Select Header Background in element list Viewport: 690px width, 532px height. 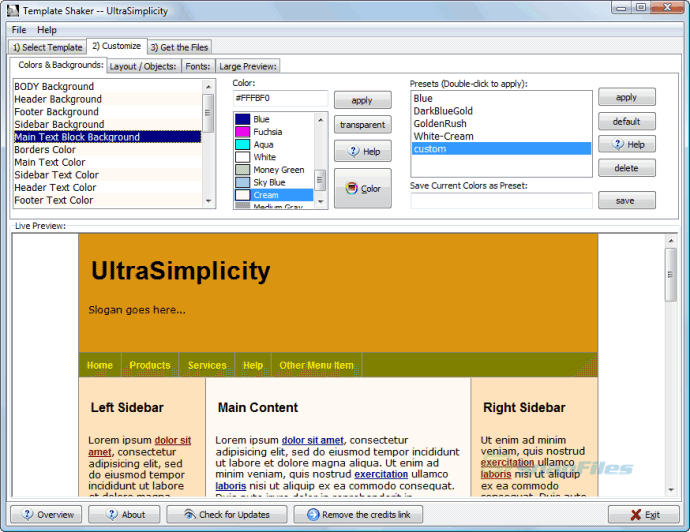(107, 99)
